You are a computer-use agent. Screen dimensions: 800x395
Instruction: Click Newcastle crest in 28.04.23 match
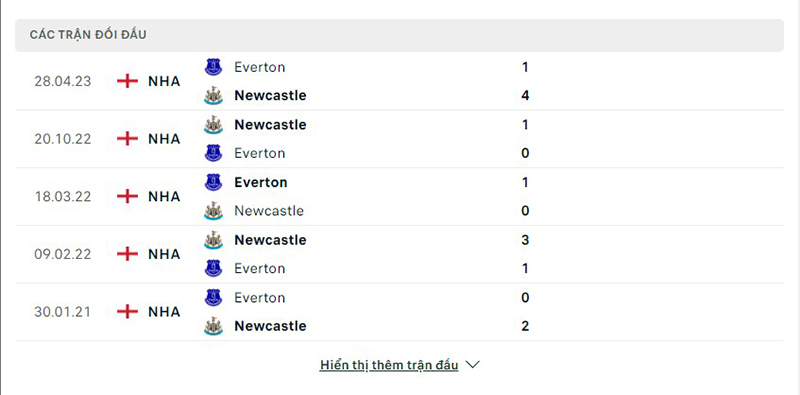pos(213,95)
